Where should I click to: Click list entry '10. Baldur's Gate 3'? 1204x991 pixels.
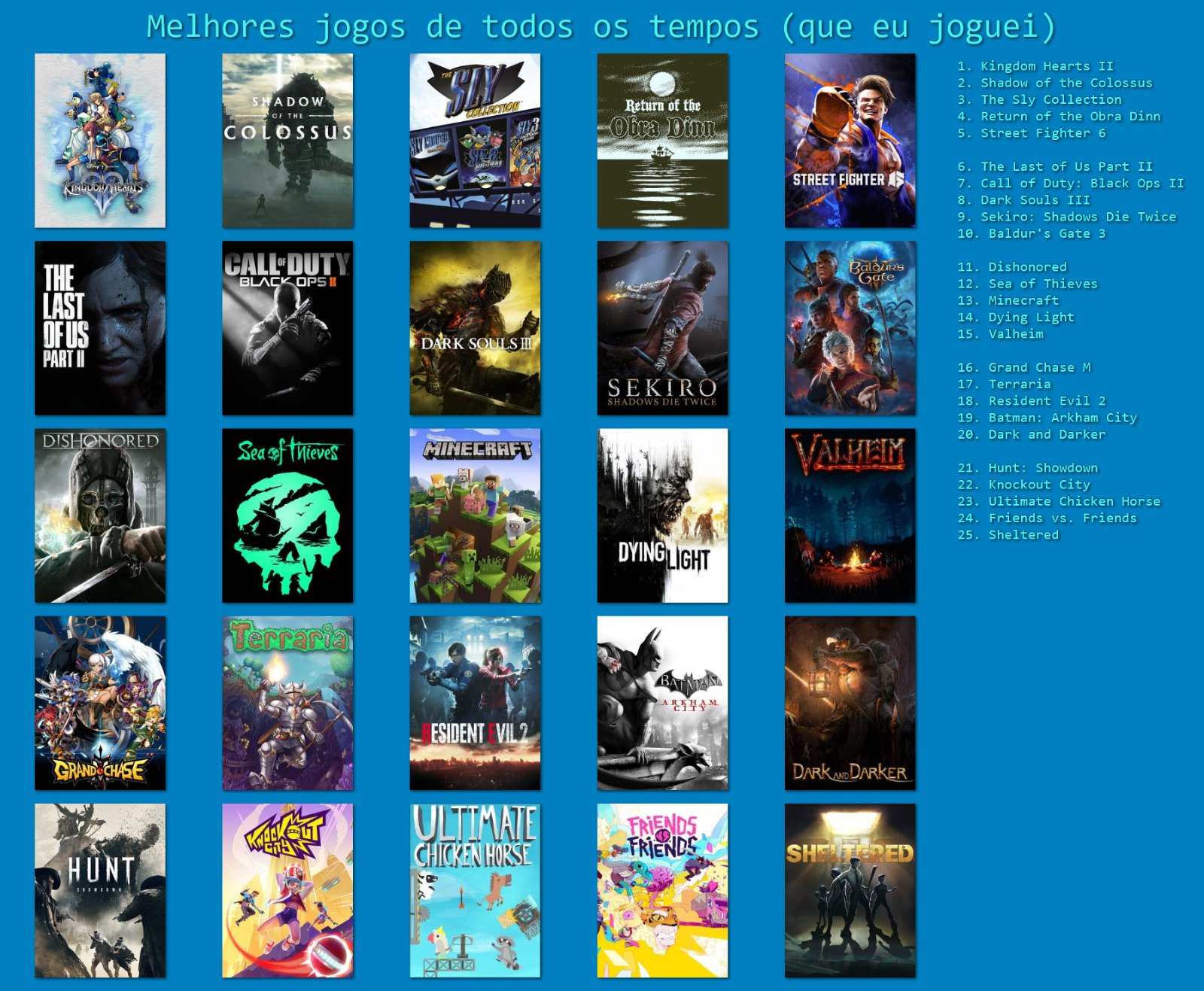[1032, 233]
